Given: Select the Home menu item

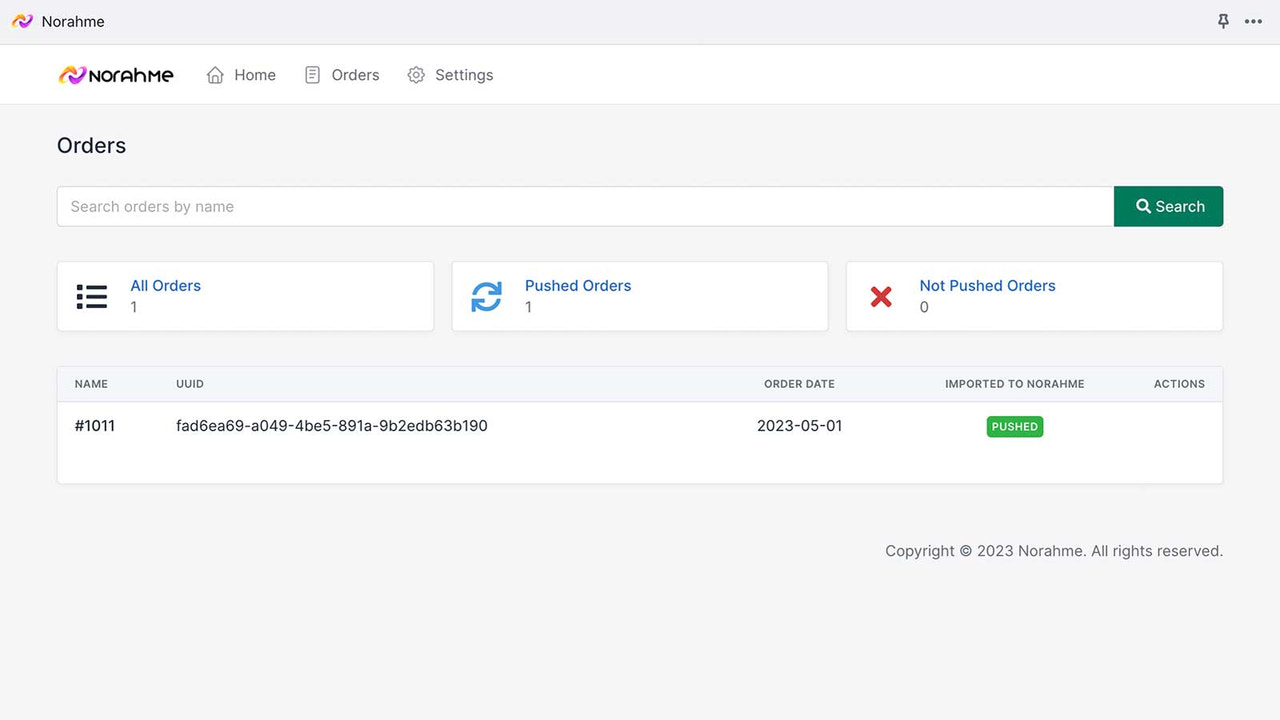Looking at the screenshot, I should (x=254, y=74).
